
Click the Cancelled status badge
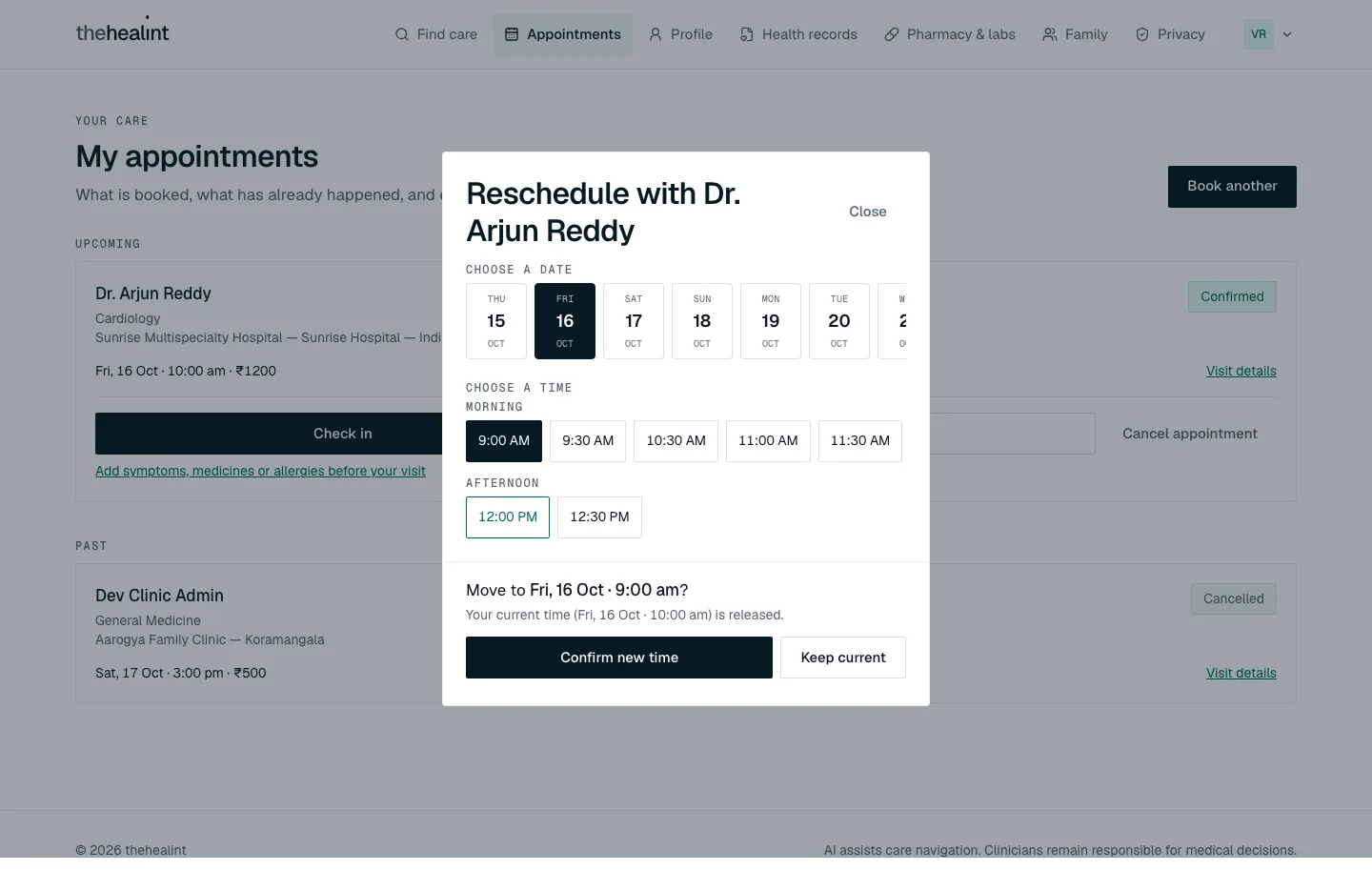point(1234,598)
